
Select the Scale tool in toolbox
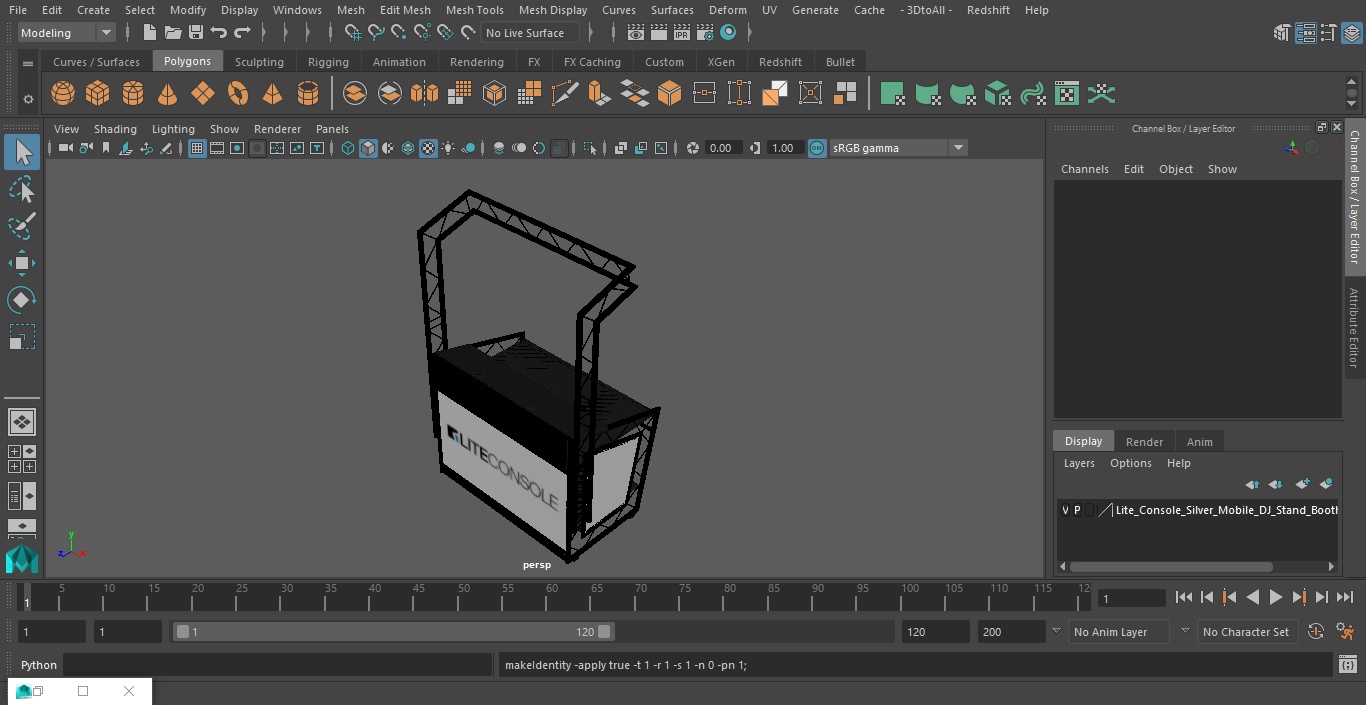22,337
